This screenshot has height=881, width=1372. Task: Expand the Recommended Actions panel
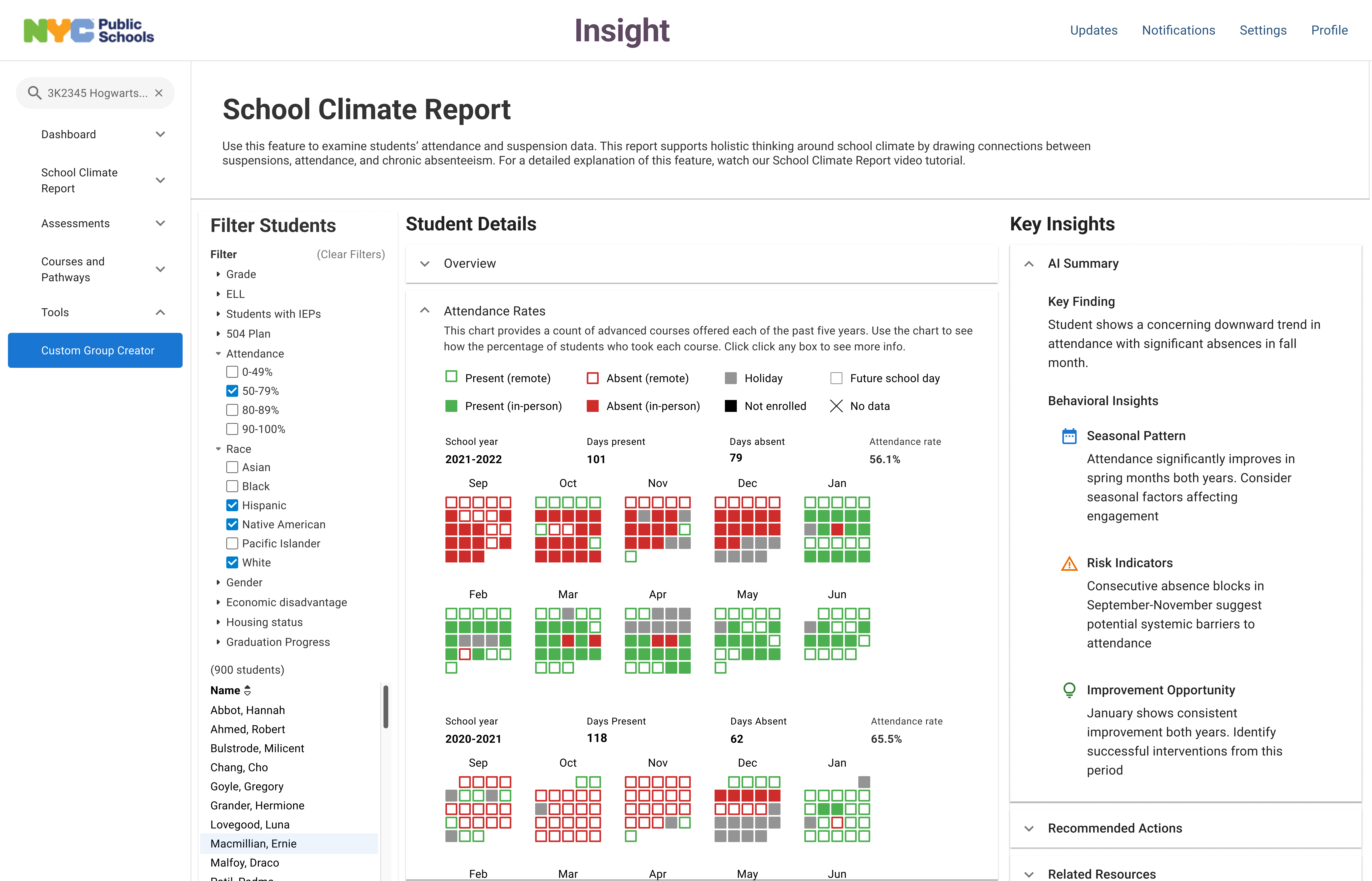tap(1029, 828)
